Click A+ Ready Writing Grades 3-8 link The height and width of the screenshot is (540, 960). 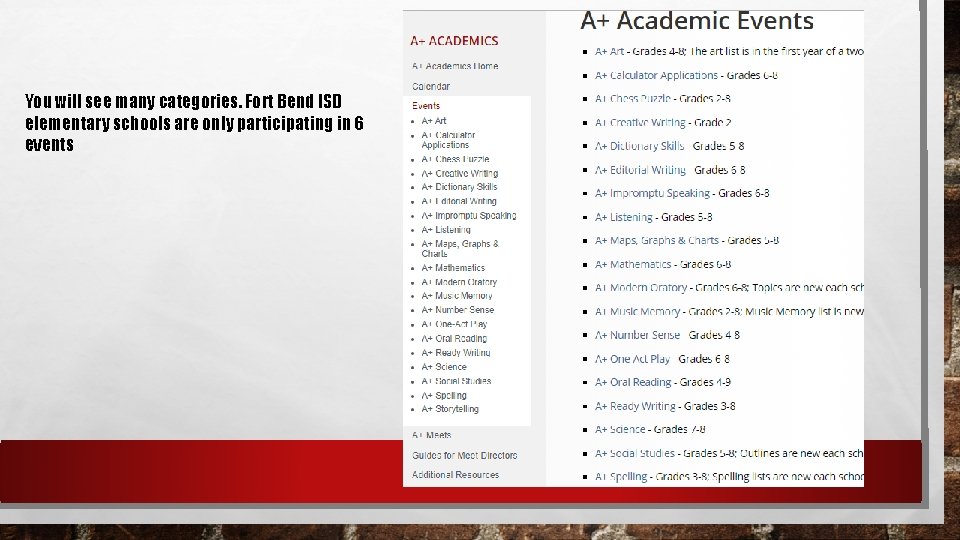[x=635, y=406]
